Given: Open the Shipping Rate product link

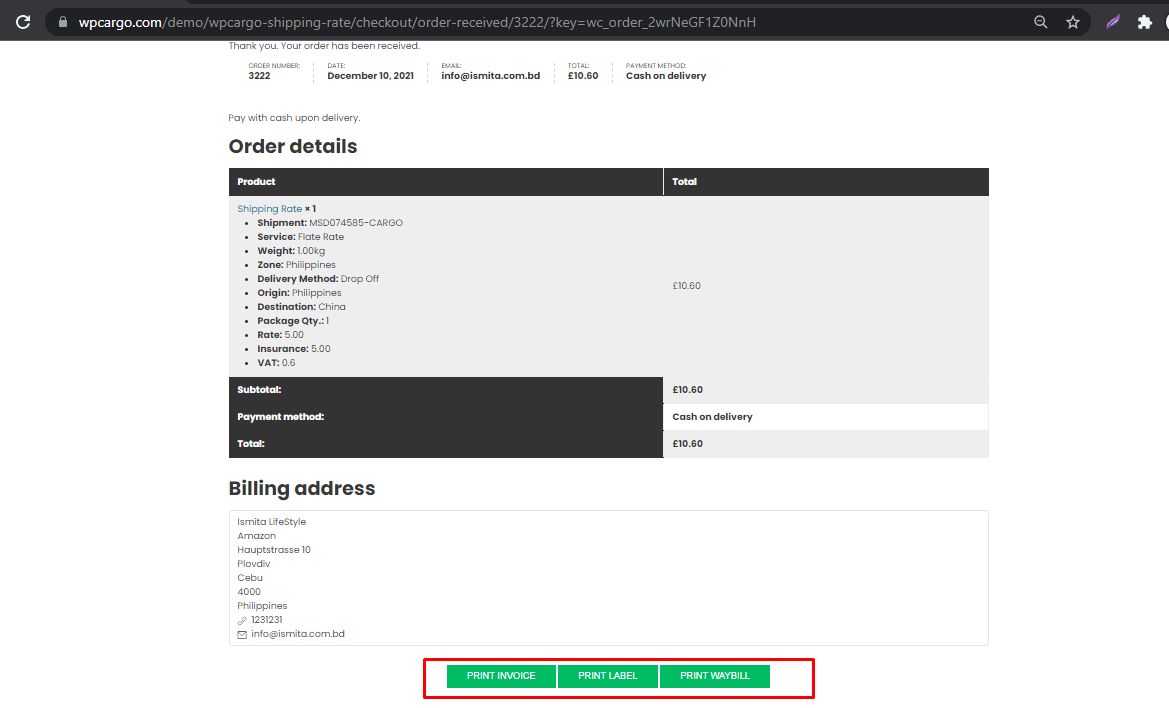Looking at the screenshot, I should (269, 209).
